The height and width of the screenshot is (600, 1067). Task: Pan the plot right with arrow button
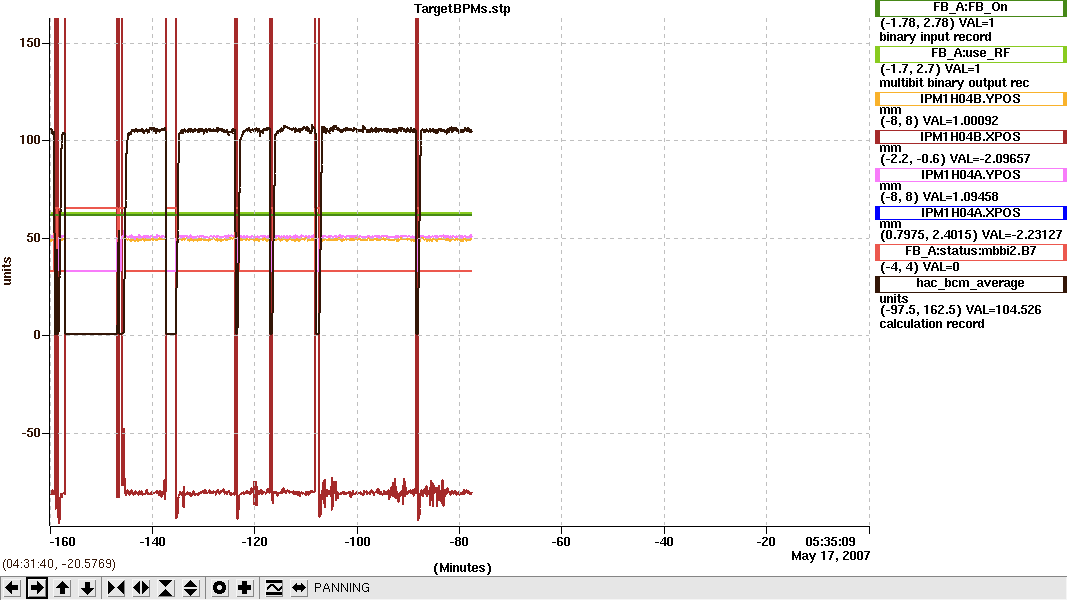click(37, 588)
